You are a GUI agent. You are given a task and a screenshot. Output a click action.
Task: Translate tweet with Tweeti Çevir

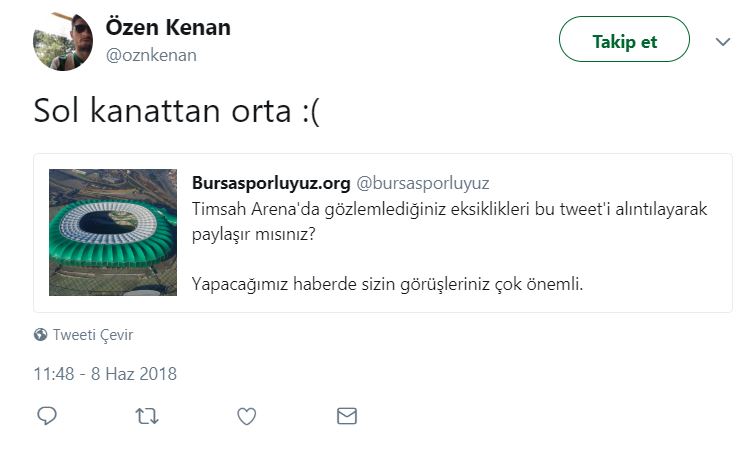coord(93,335)
